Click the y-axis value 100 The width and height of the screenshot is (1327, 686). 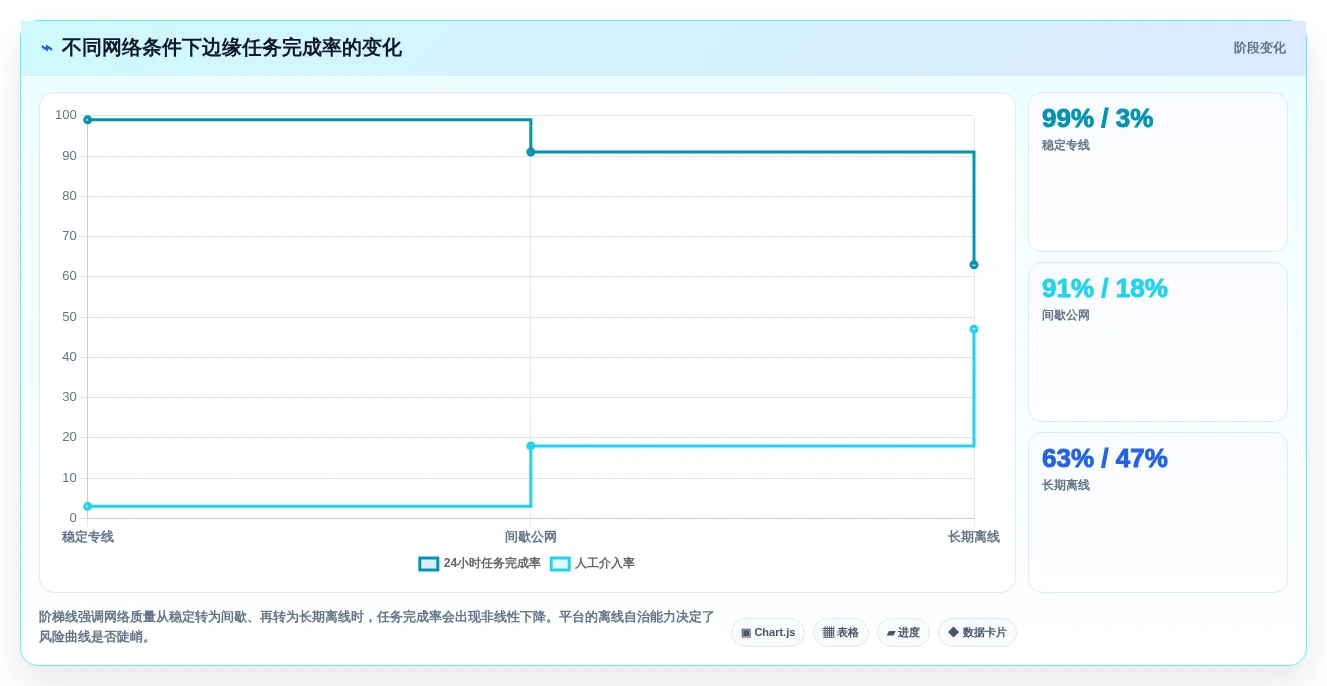66,115
